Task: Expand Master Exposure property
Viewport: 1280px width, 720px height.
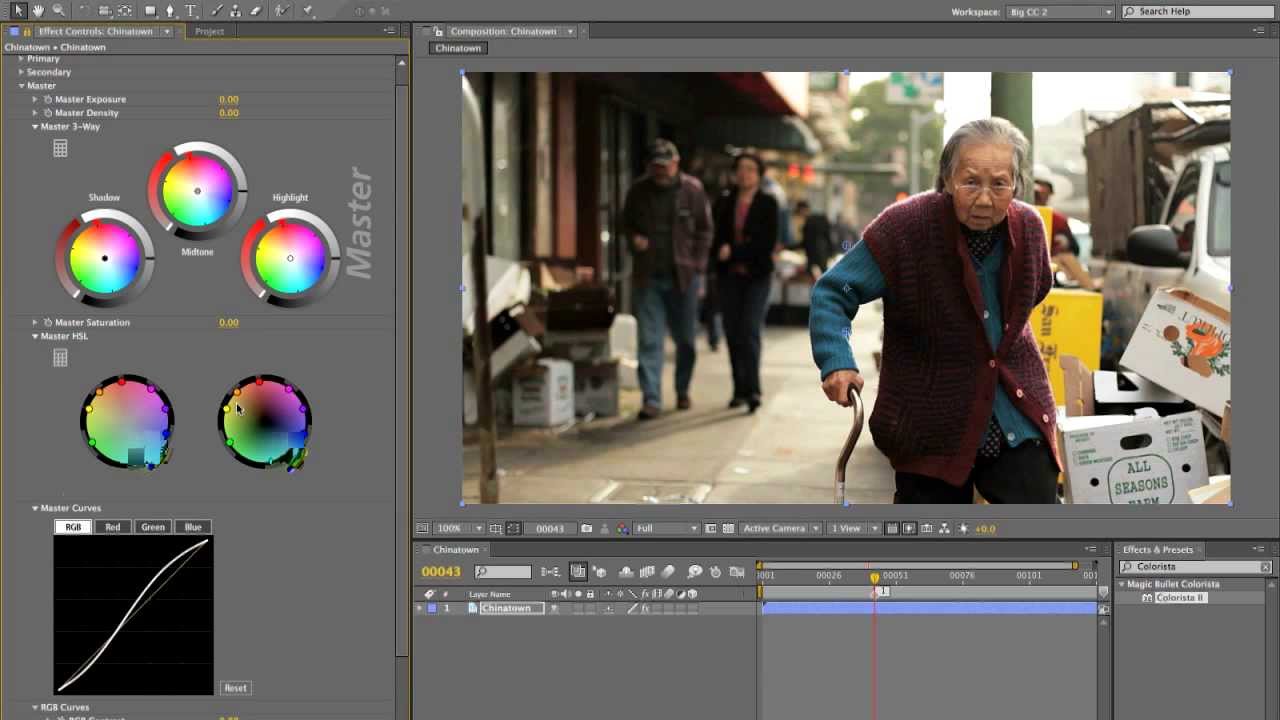Action: click(35, 99)
